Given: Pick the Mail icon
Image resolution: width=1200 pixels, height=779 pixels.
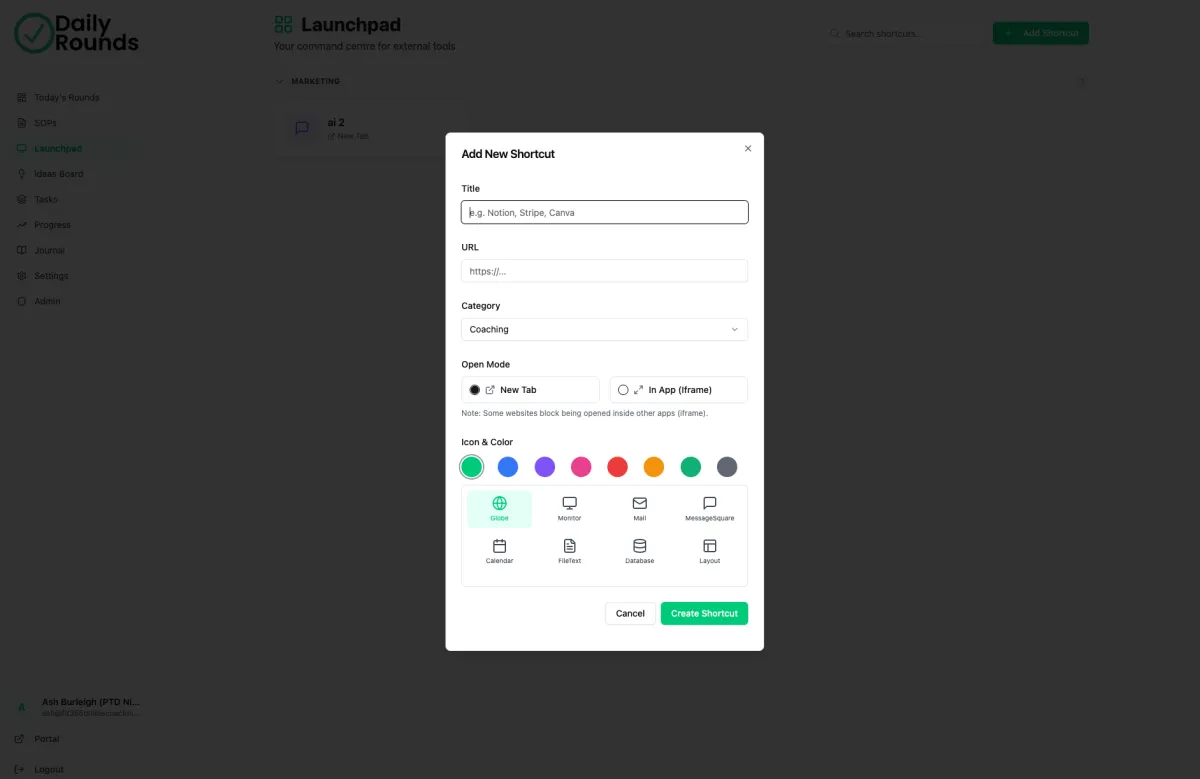Looking at the screenshot, I should tap(640, 509).
